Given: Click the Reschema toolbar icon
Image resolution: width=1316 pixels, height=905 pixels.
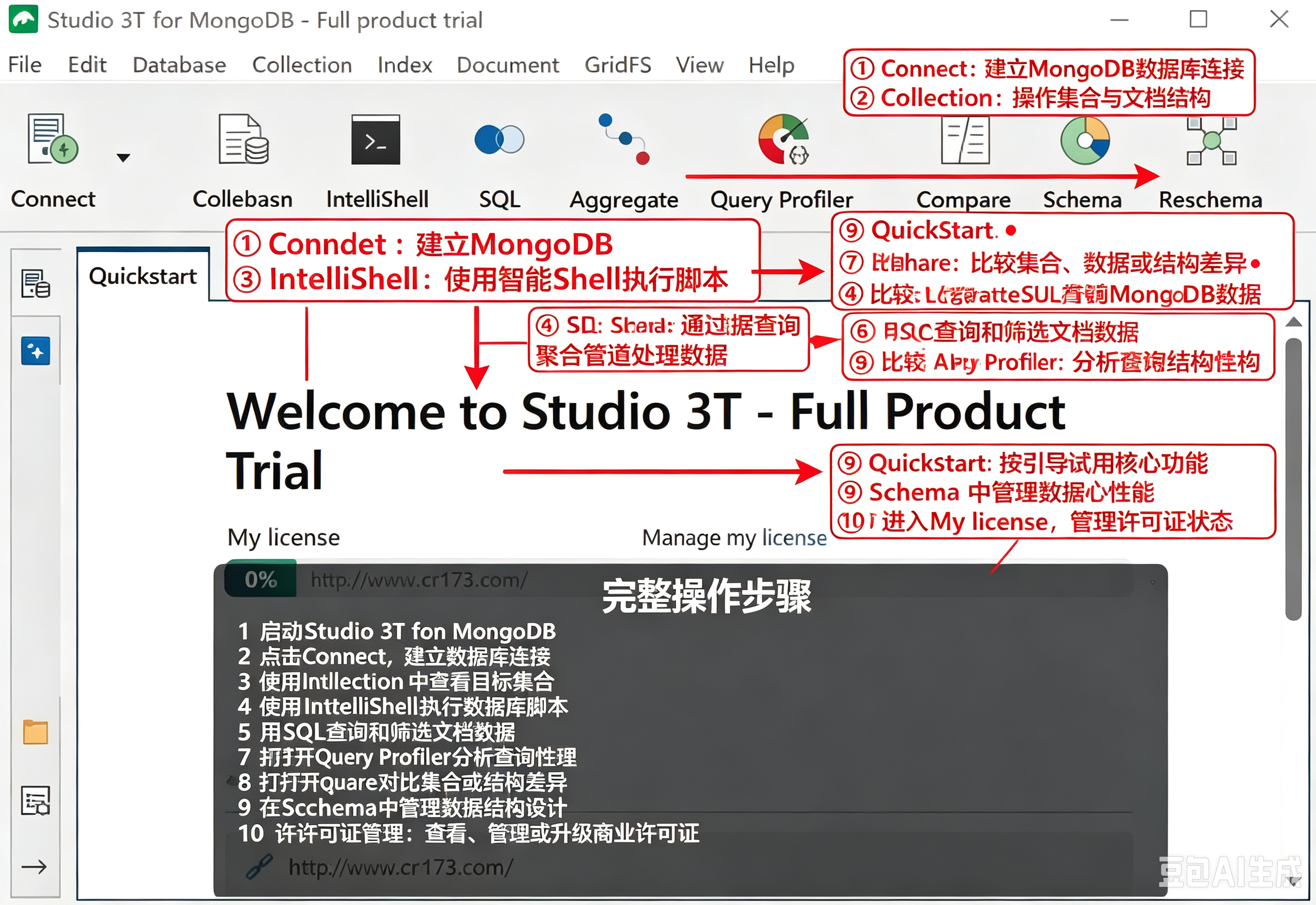Looking at the screenshot, I should pos(1211,141).
